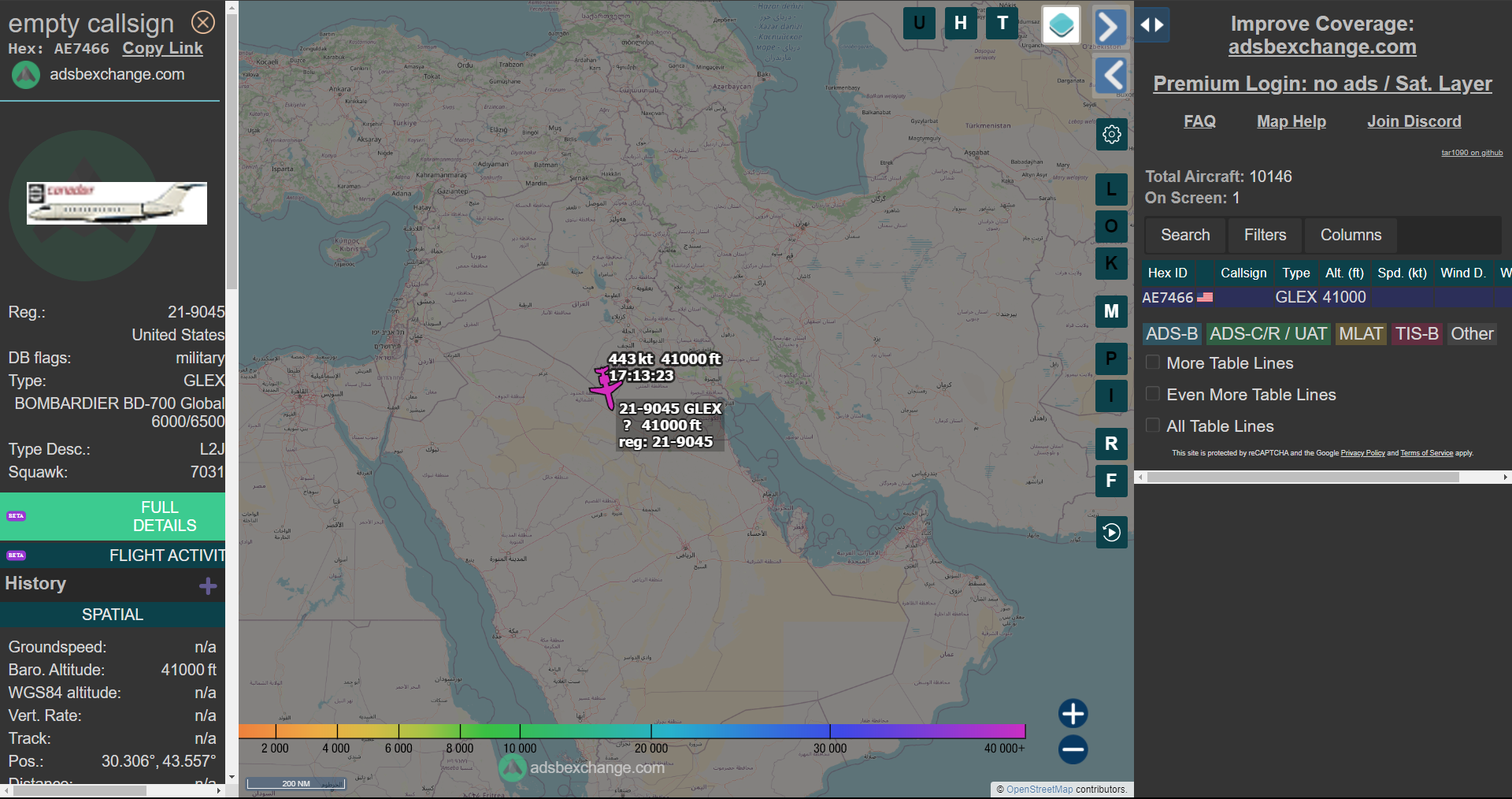Open the Filters tab
Screen dimensions: 1512x799
pos(1265,235)
